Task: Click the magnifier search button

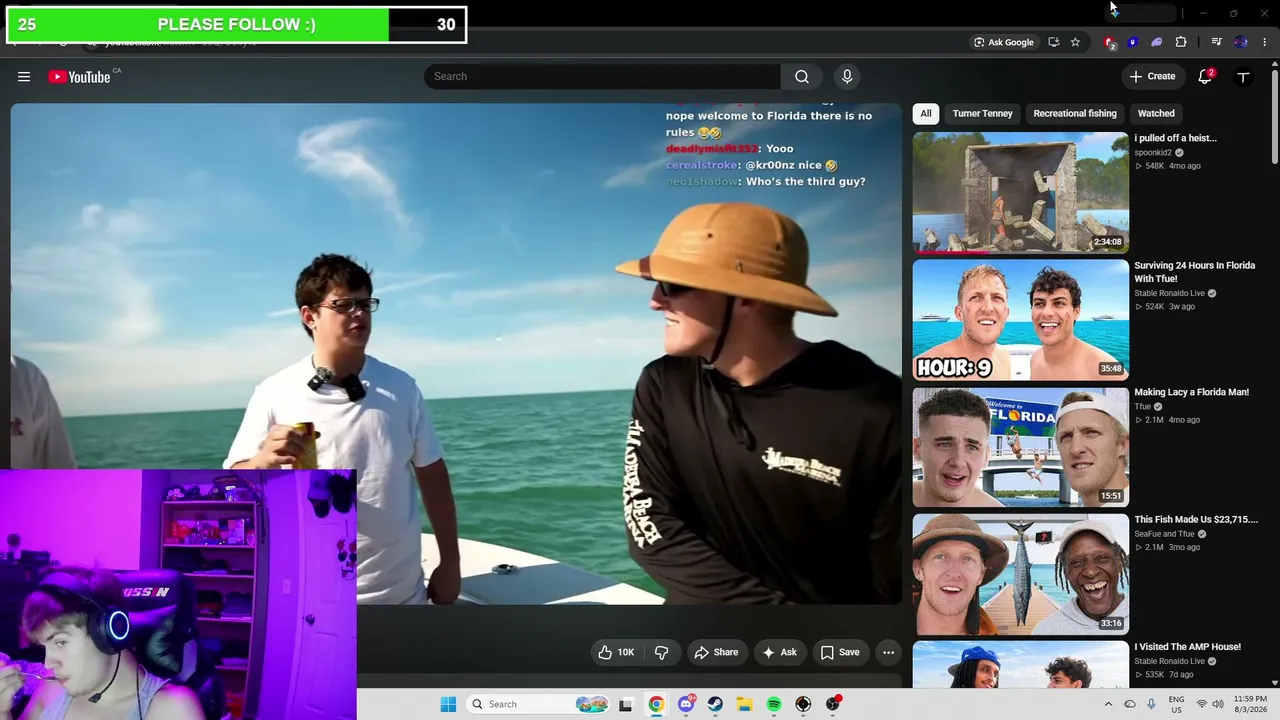Action: click(x=802, y=77)
